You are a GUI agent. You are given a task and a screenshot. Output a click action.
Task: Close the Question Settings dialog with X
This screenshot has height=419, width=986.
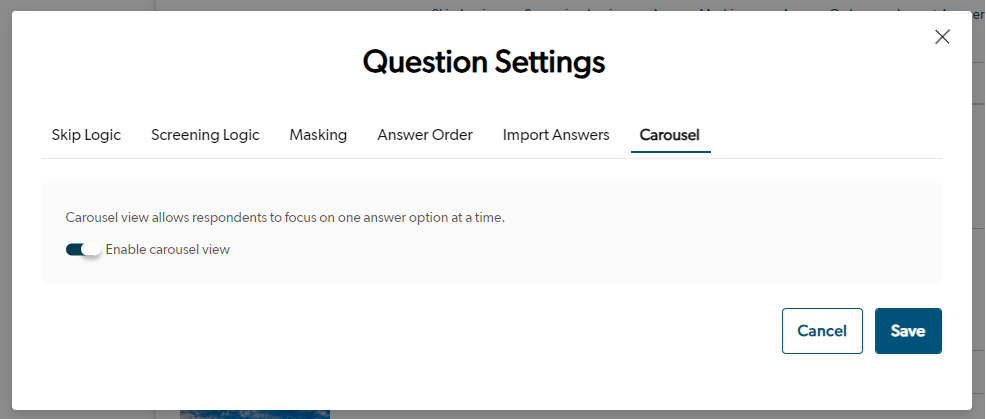[941, 37]
